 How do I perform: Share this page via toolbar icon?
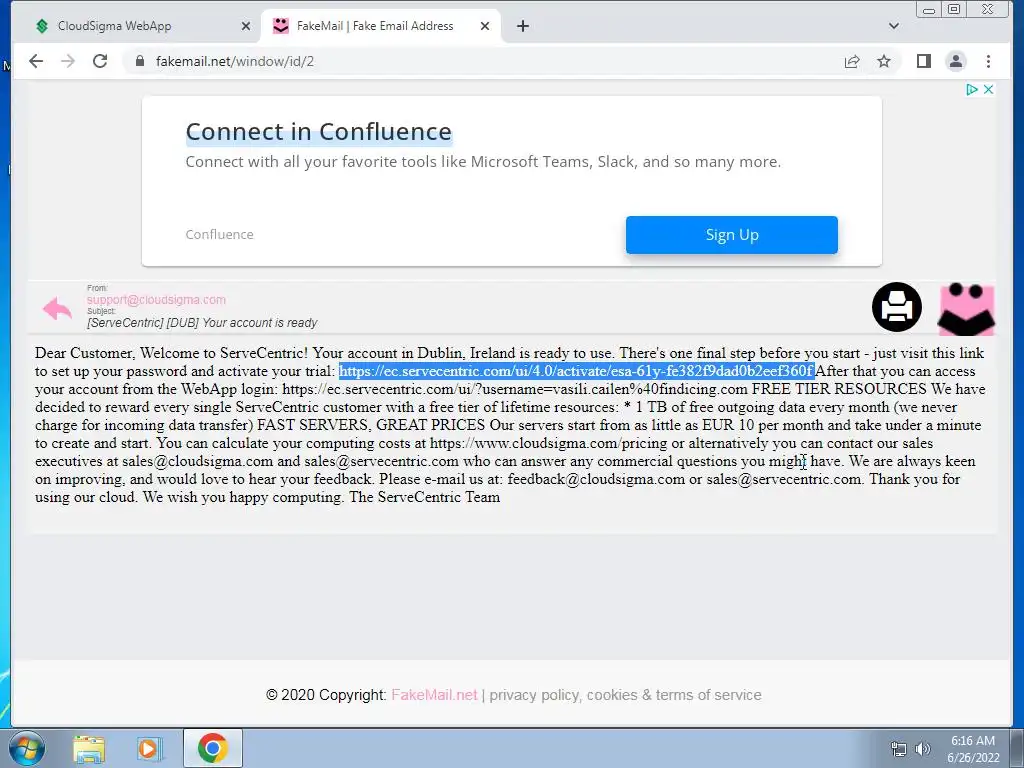click(852, 61)
